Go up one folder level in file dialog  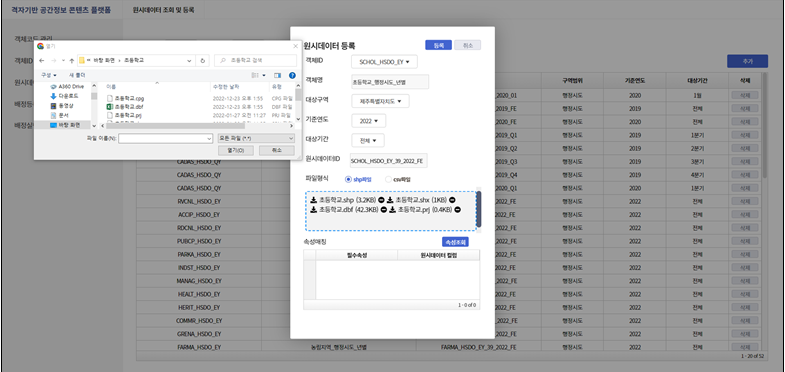pyautogui.click(x=72, y=61)
